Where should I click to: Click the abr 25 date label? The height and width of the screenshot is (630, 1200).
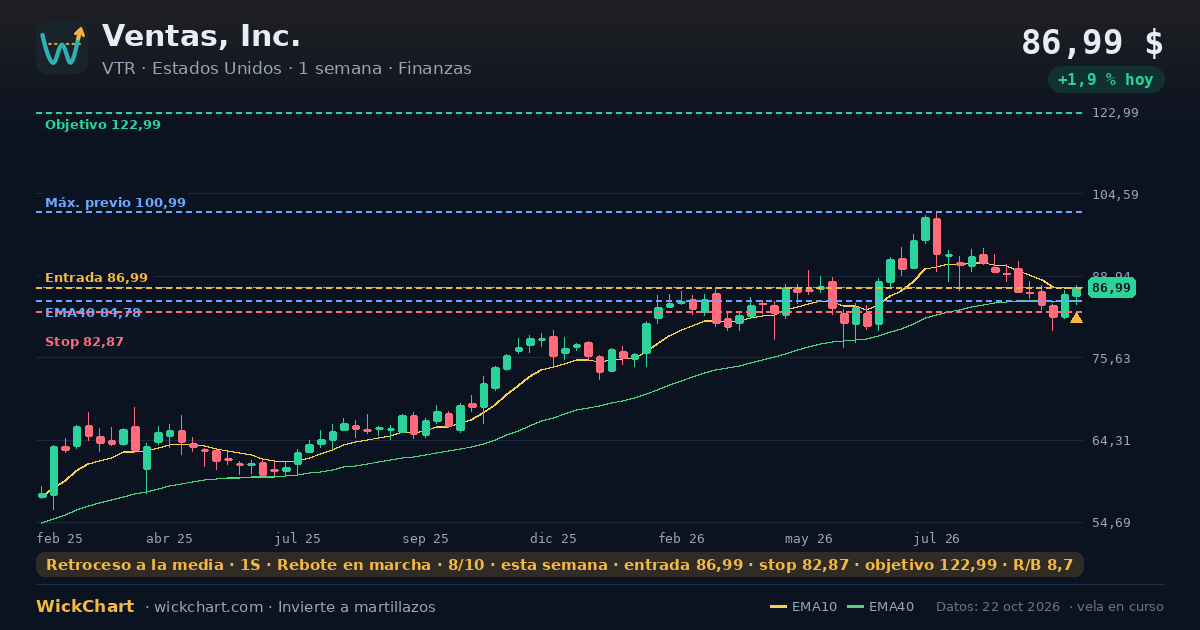coord(169,539)
